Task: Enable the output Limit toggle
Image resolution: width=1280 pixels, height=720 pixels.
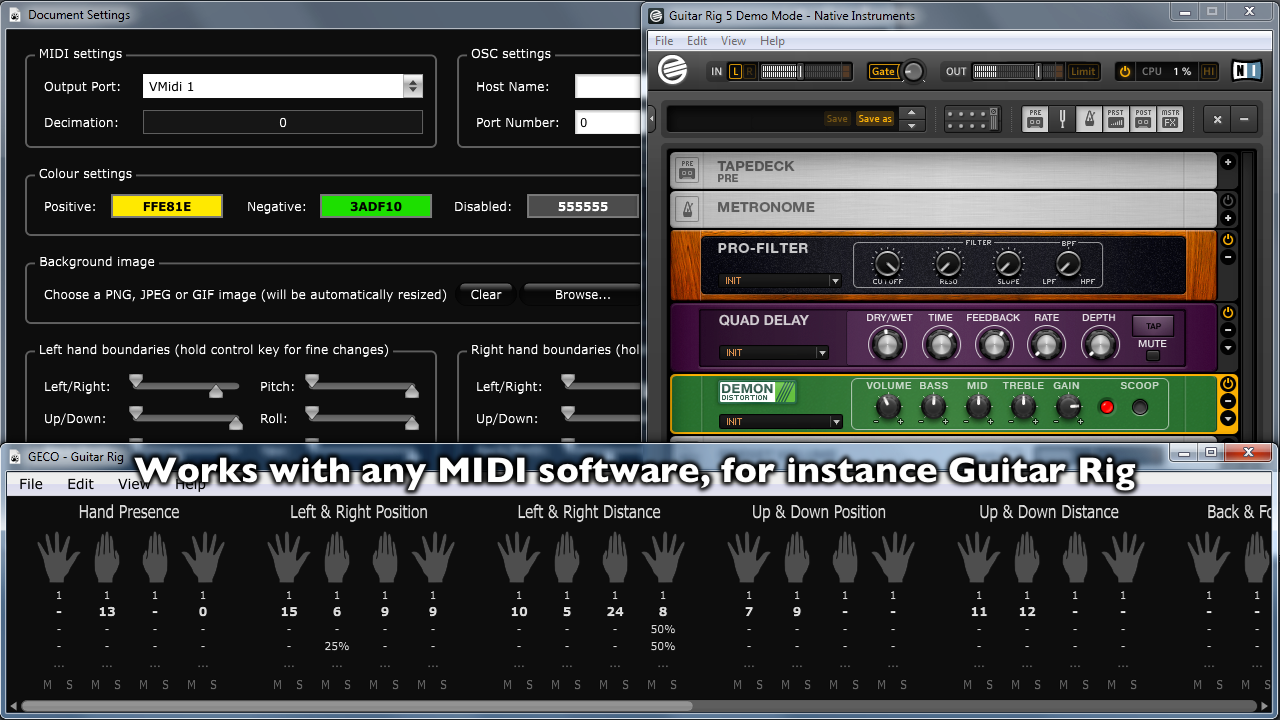Action: point(1083,72)
